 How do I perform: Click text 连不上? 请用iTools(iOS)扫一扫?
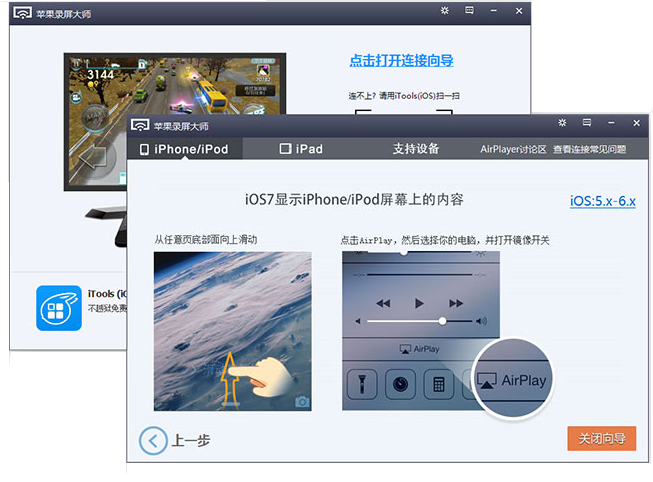coord(404,96)
